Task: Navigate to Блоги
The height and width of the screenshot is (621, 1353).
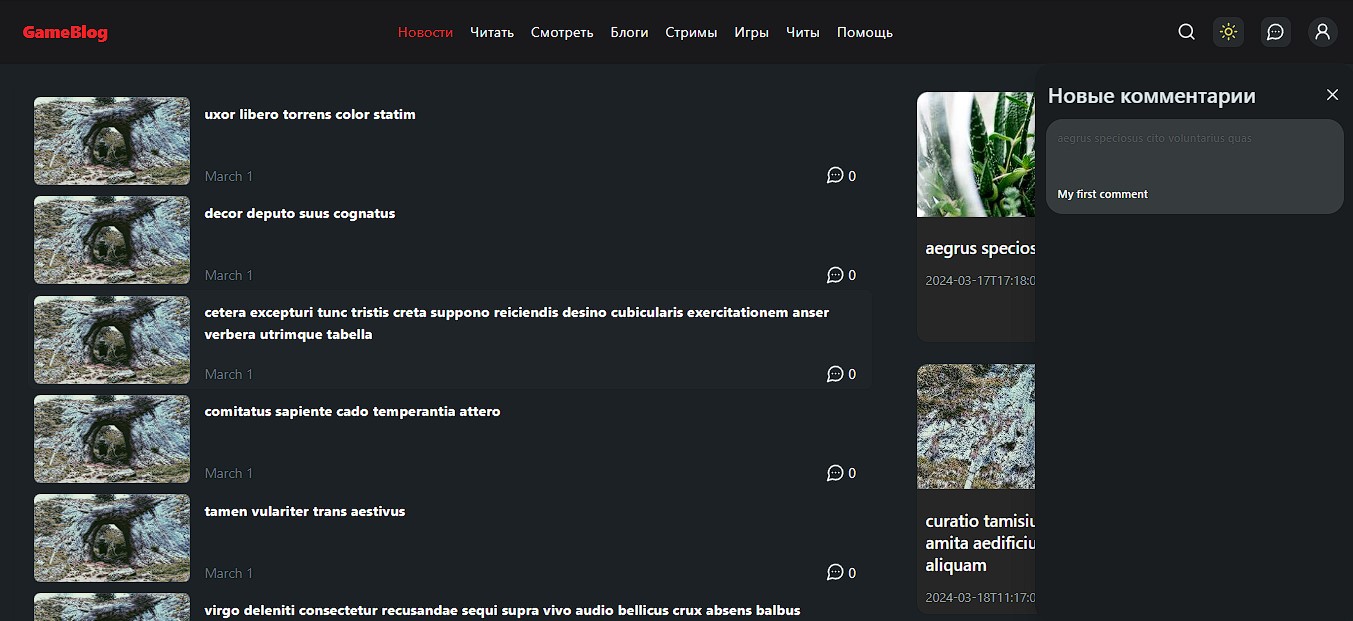Action: 629,32
